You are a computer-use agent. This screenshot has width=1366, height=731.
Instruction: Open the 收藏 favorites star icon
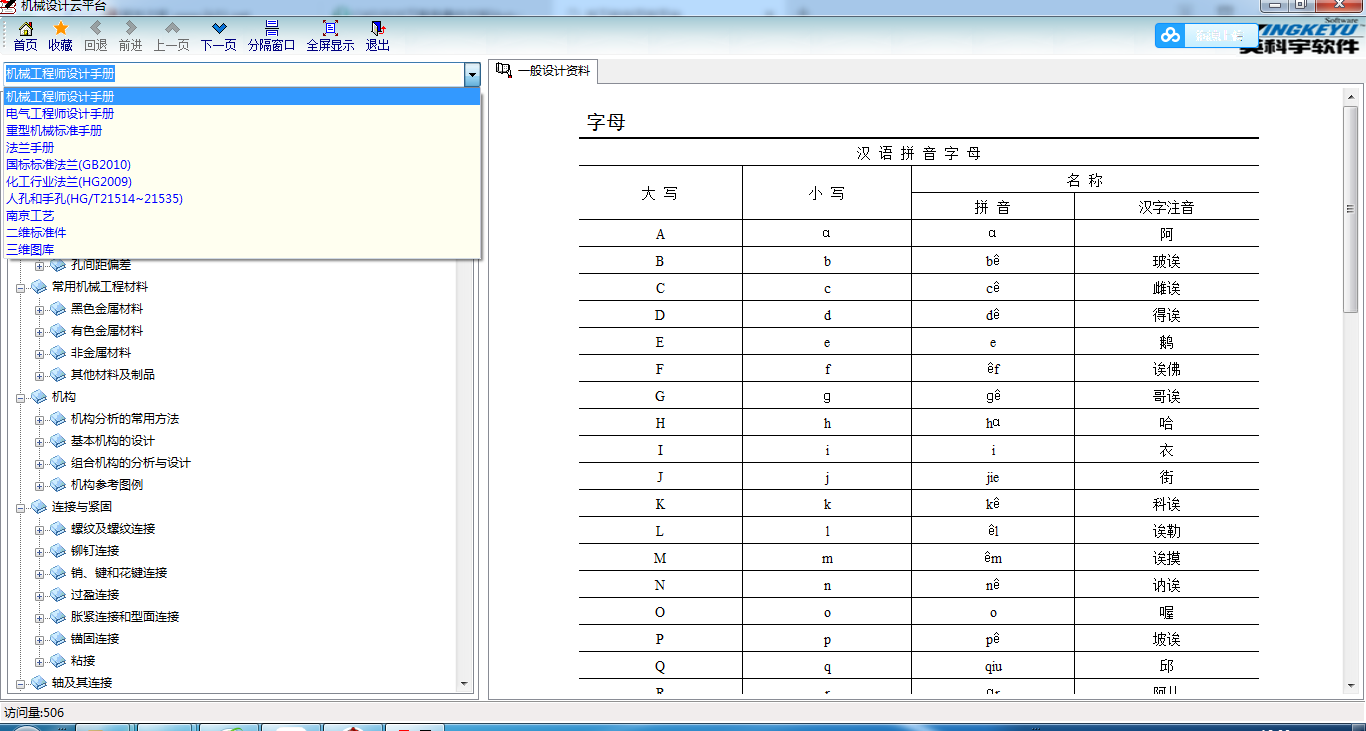pyautogui.click(x=60, y=29)
